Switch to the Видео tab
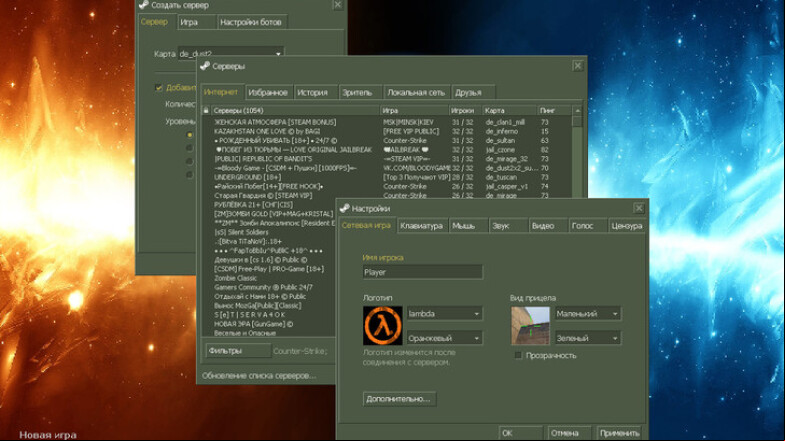The height and width of the screenshot is (441, 785). [548, 226]
